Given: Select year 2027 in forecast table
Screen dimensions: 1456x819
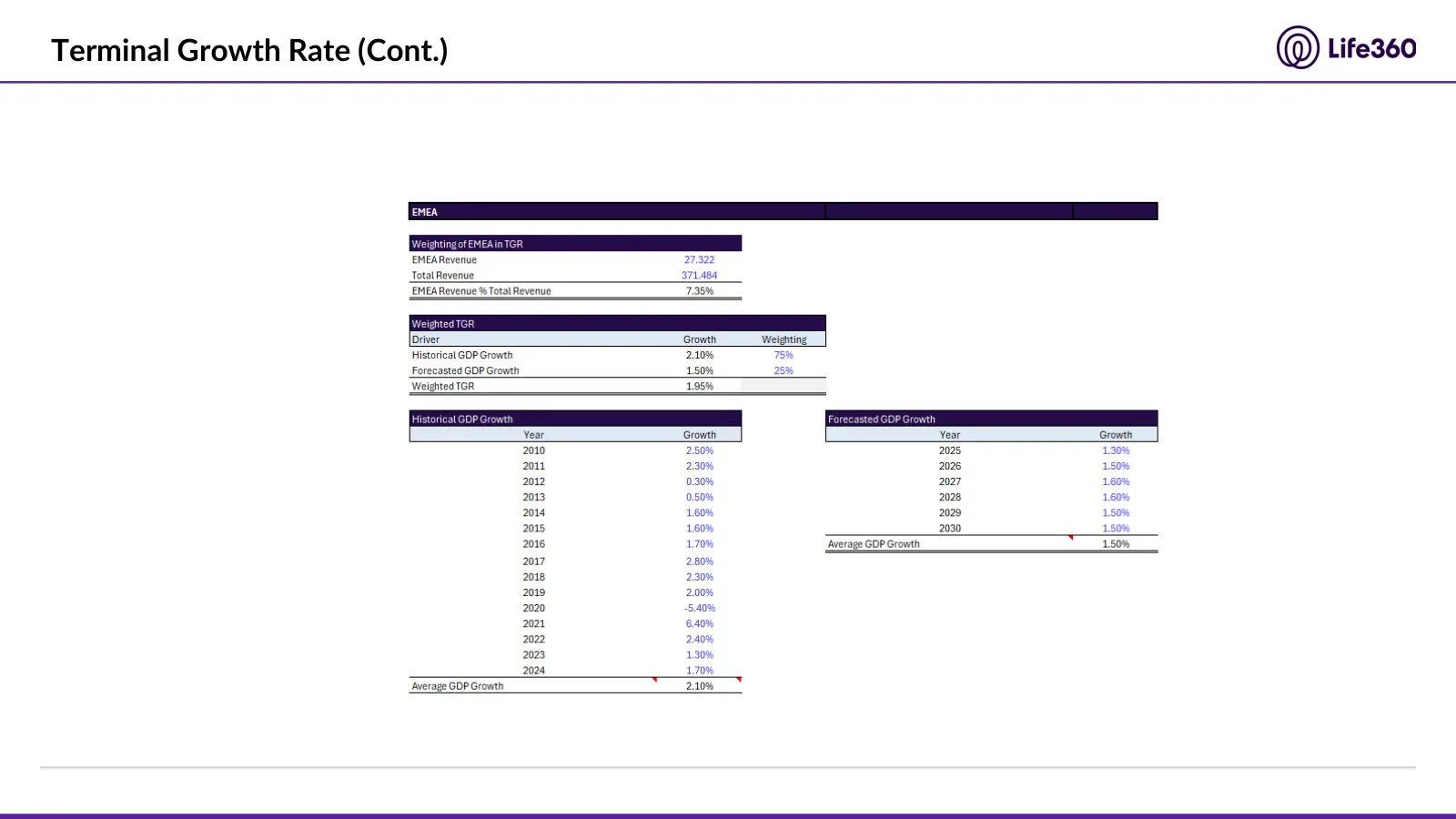Looking at the screenshot, I should pos(950,481).
